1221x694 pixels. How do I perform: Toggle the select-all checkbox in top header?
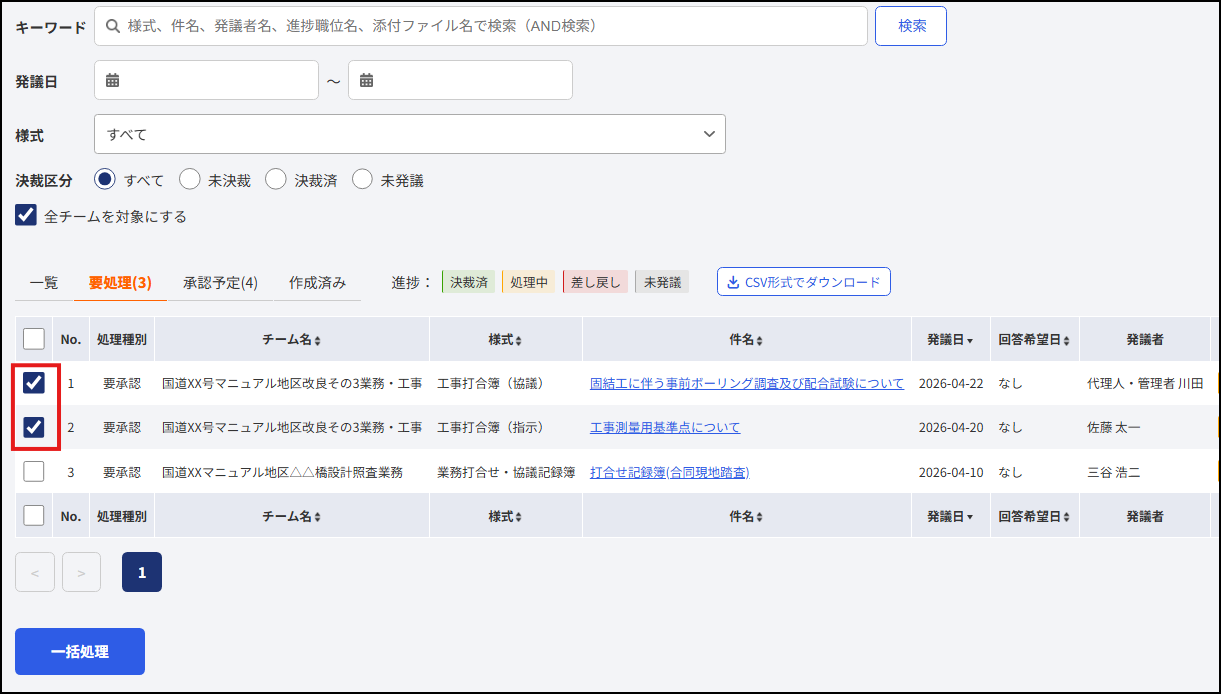(x=34, y=339)
